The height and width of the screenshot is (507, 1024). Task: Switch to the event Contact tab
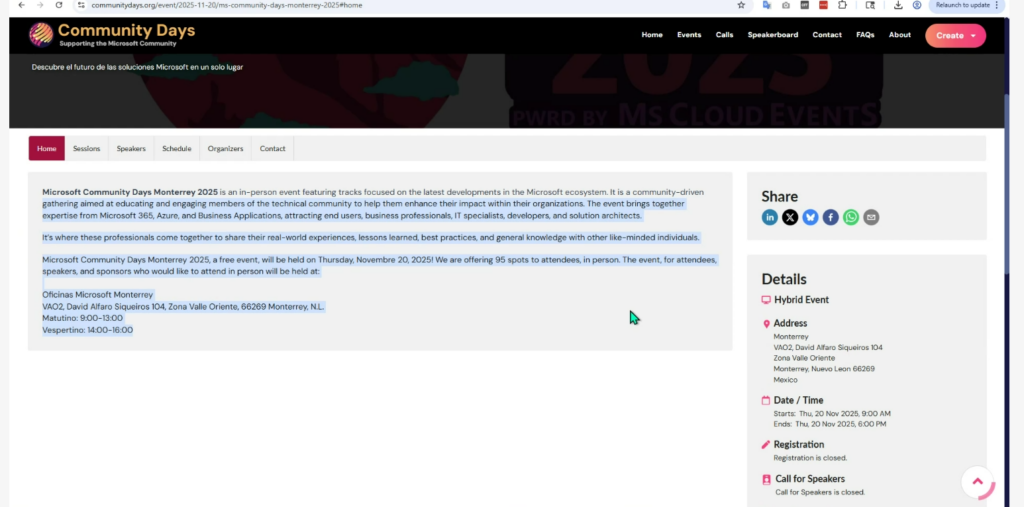(x=272, y=148)
